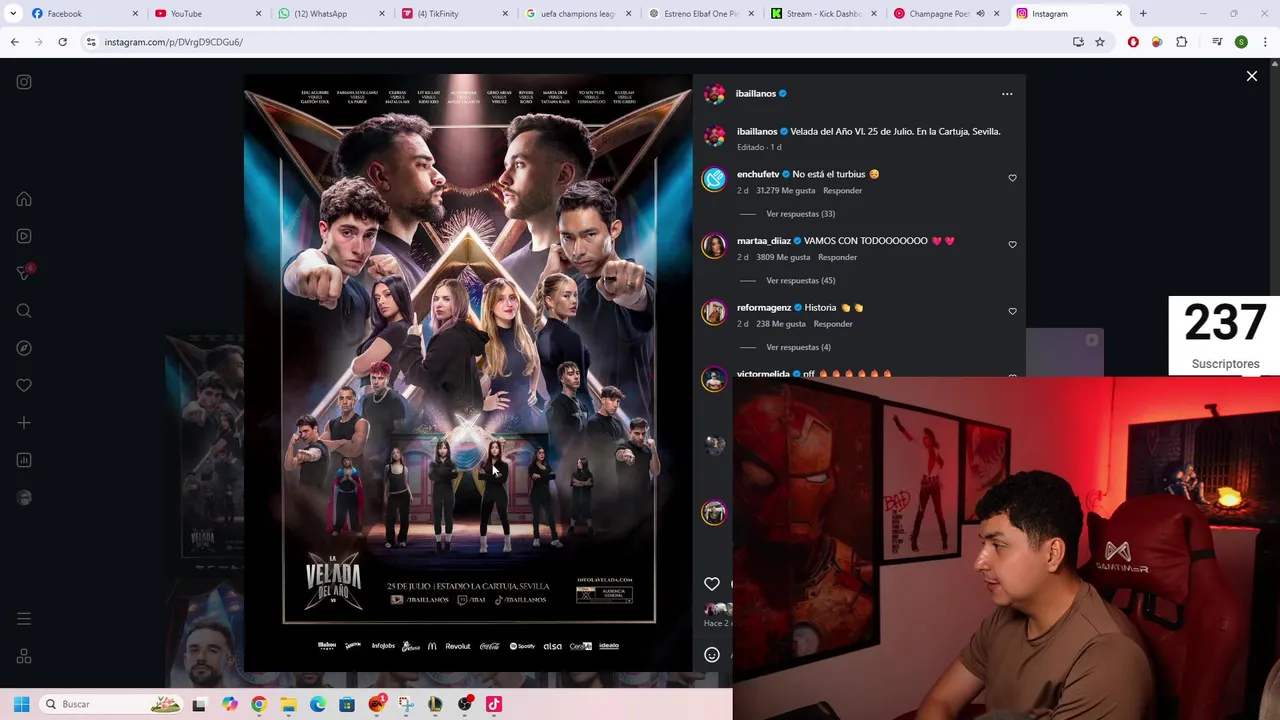
Task: Open Chrome three-dot menu
Action: [x=1266, y=42]
